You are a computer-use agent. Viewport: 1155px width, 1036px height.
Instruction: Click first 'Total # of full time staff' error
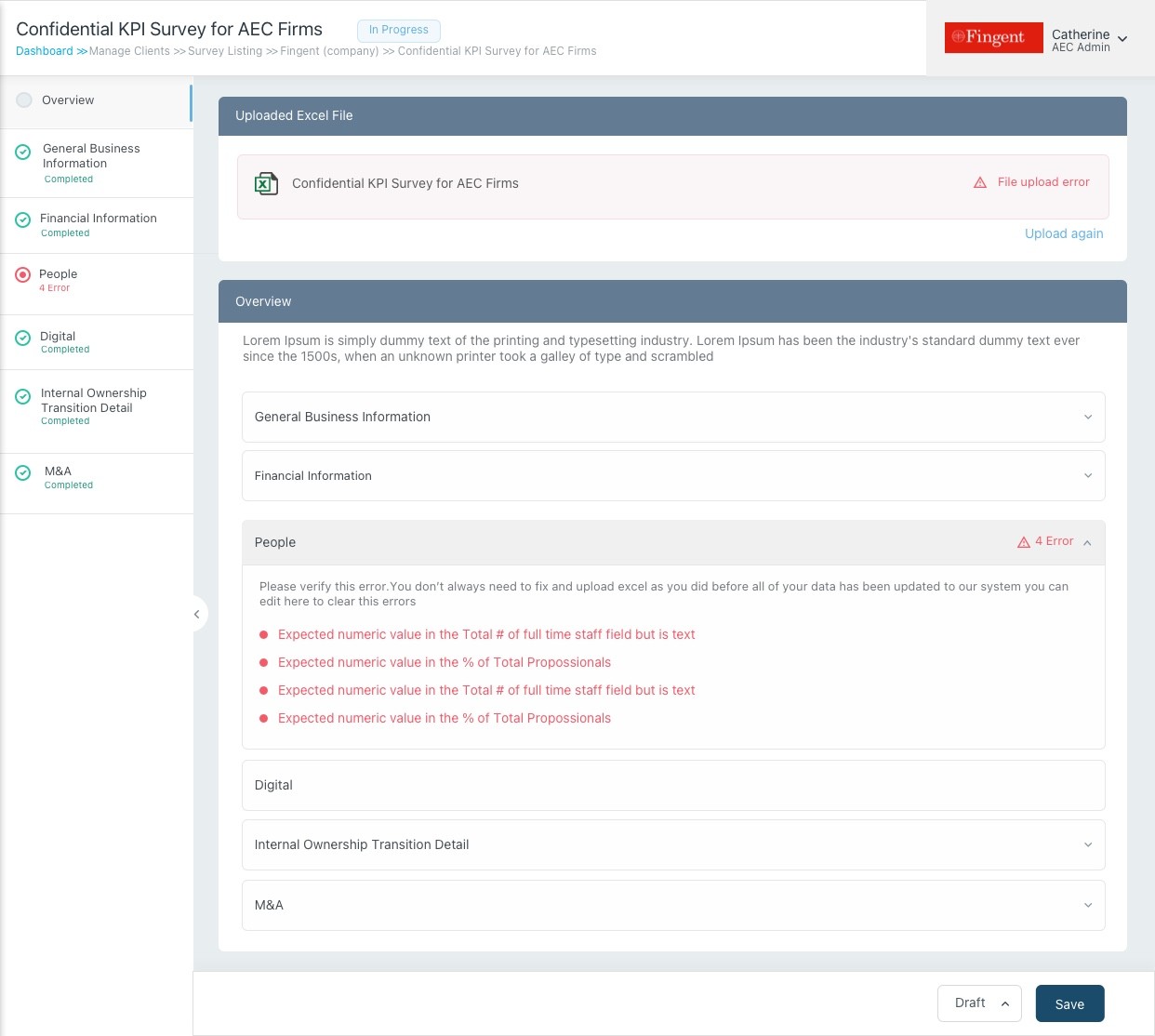pos(486,634)
